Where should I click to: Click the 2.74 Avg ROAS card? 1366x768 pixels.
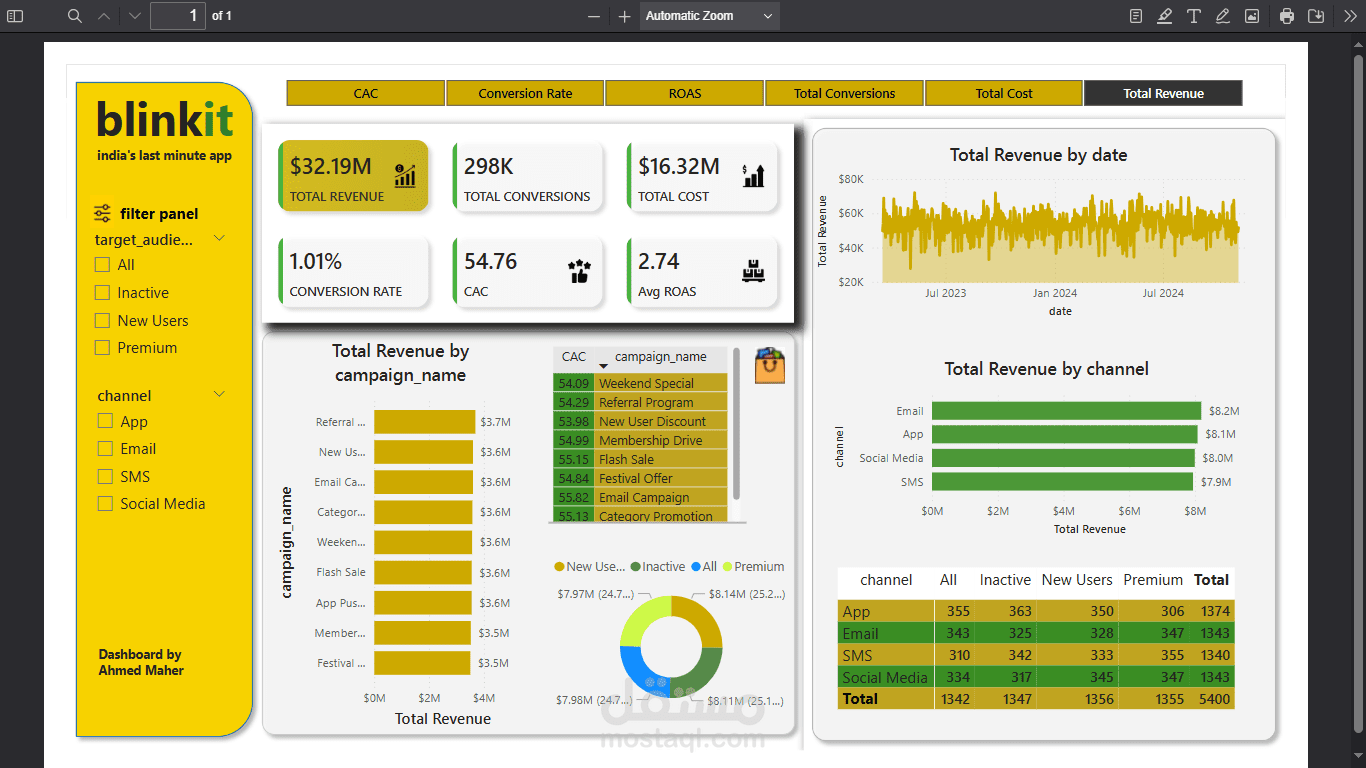click(x=702, y=271)
